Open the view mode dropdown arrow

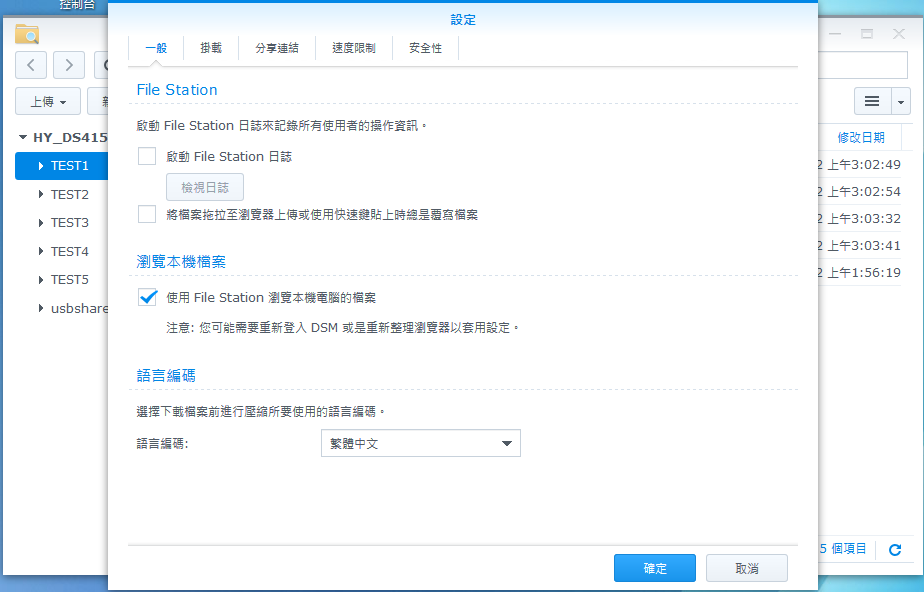tap(900, 101)
